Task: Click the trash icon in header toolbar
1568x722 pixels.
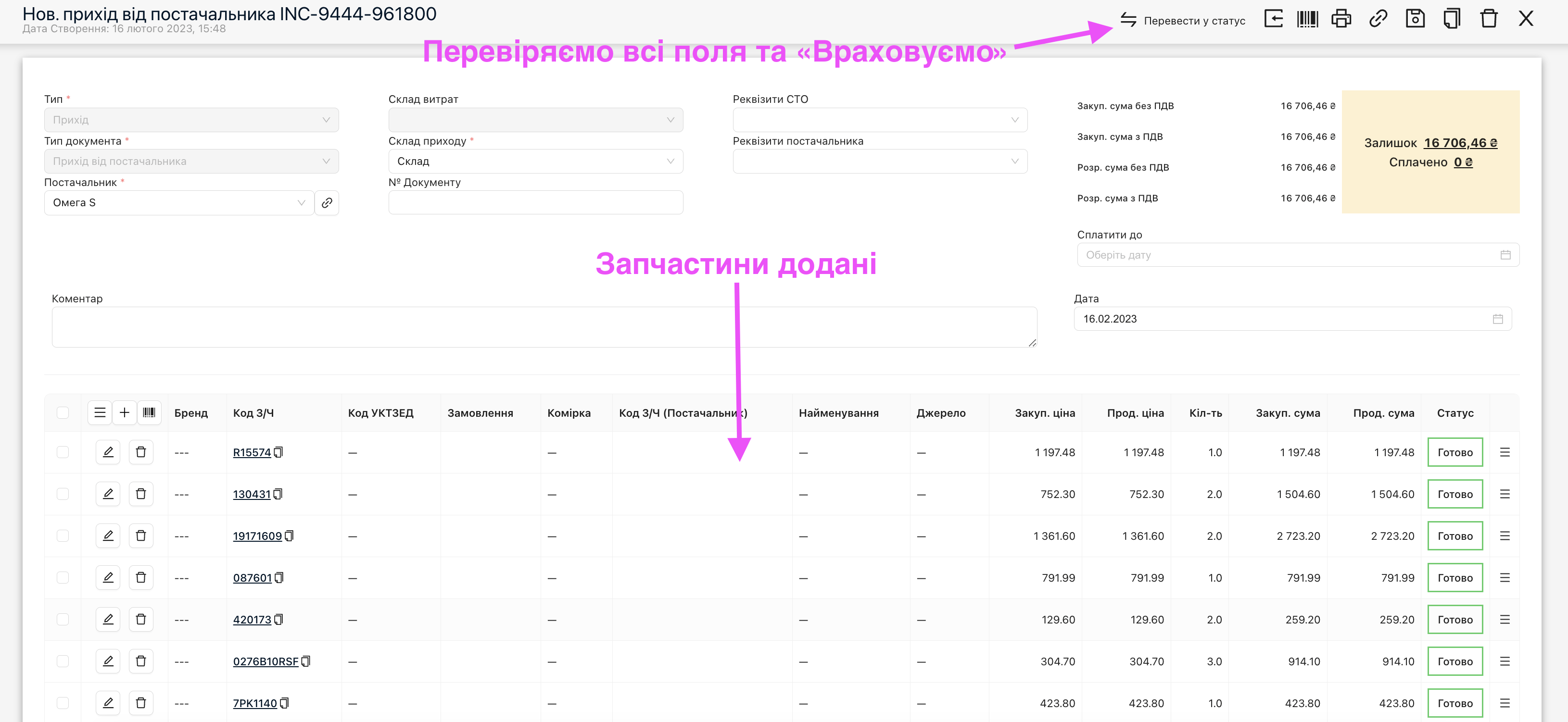Action: coord(1488,19)
